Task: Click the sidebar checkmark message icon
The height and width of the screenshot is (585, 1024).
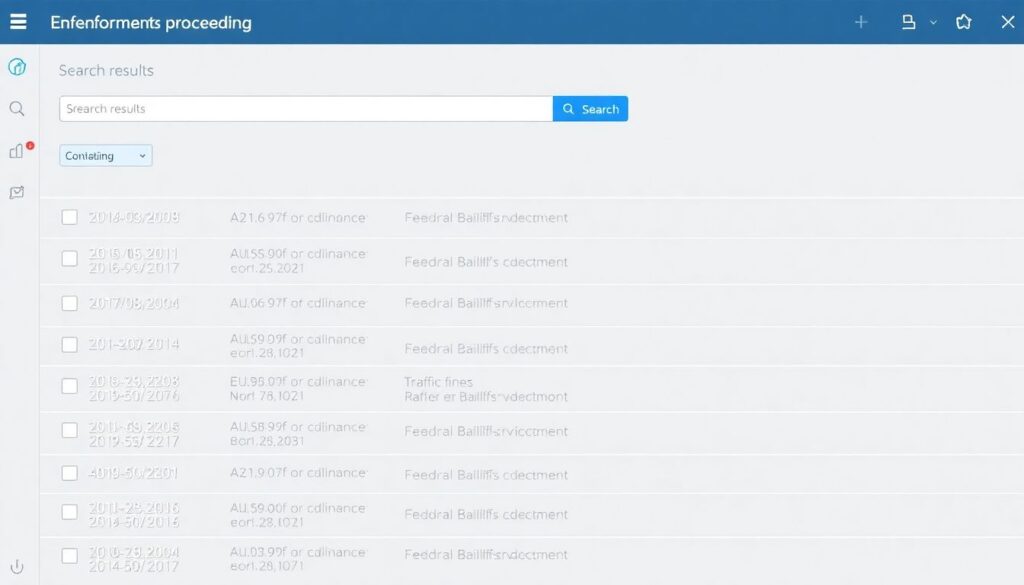Action: click(x=17, y=193)
